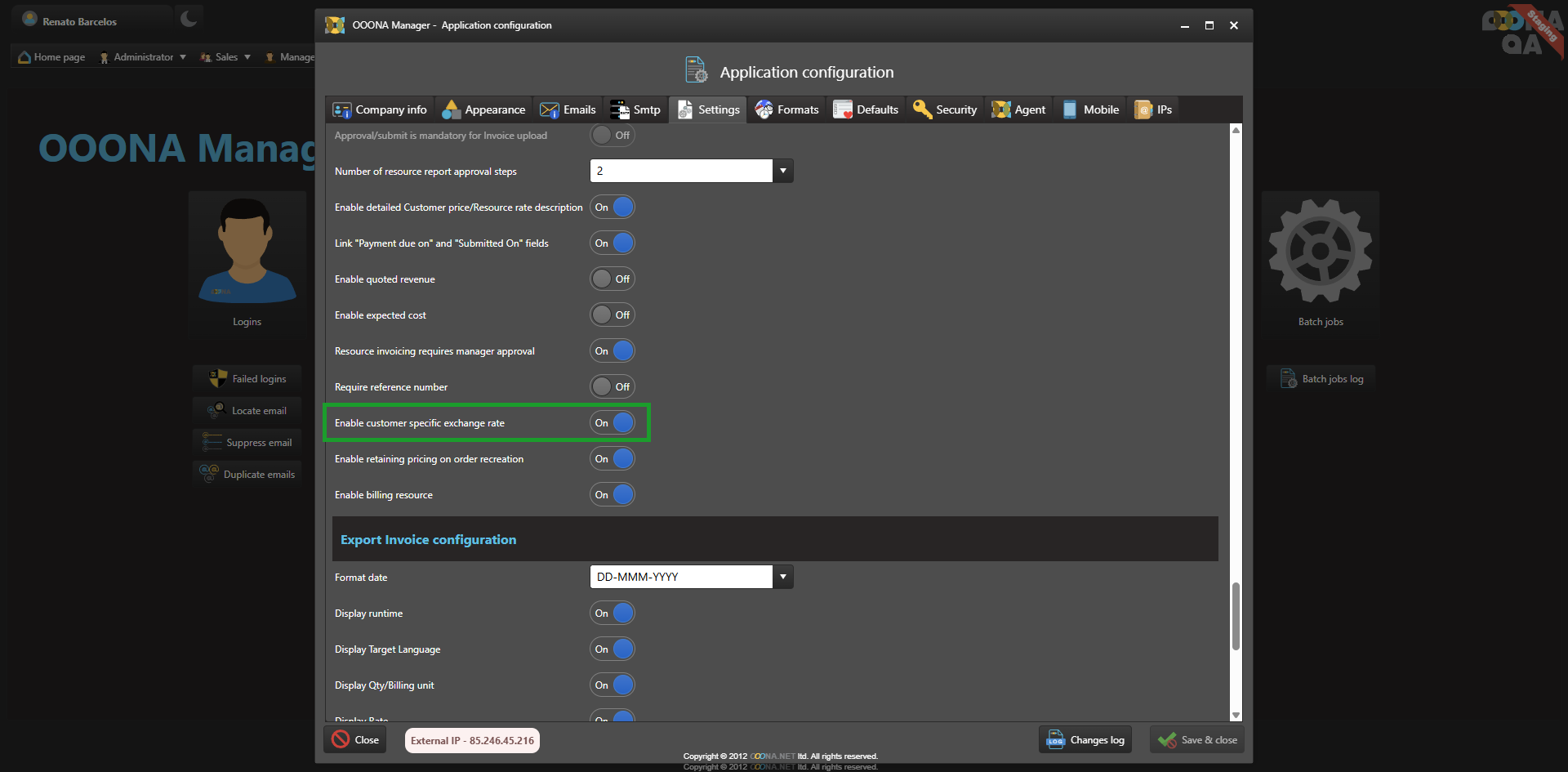Image resolution: width=1568 pixels, height=772 pixels.
Task: Click the vertical scrollbar thumb
Action: pos(1236,616)
